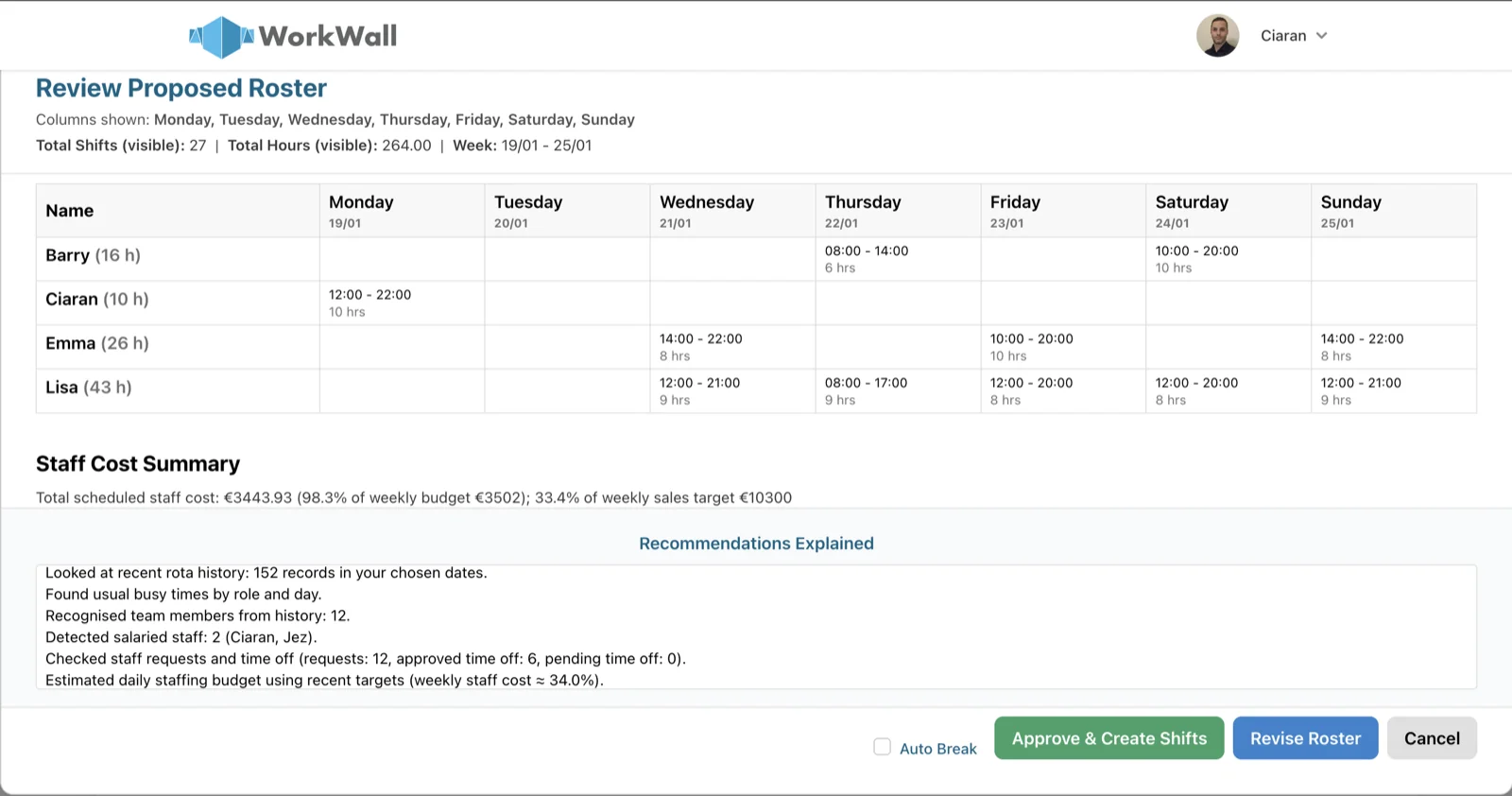Viewport: 1512px width, 796px height.
Task: Click the Total Hours (visible) 264.00 text
Action: (x=329, y=146)
